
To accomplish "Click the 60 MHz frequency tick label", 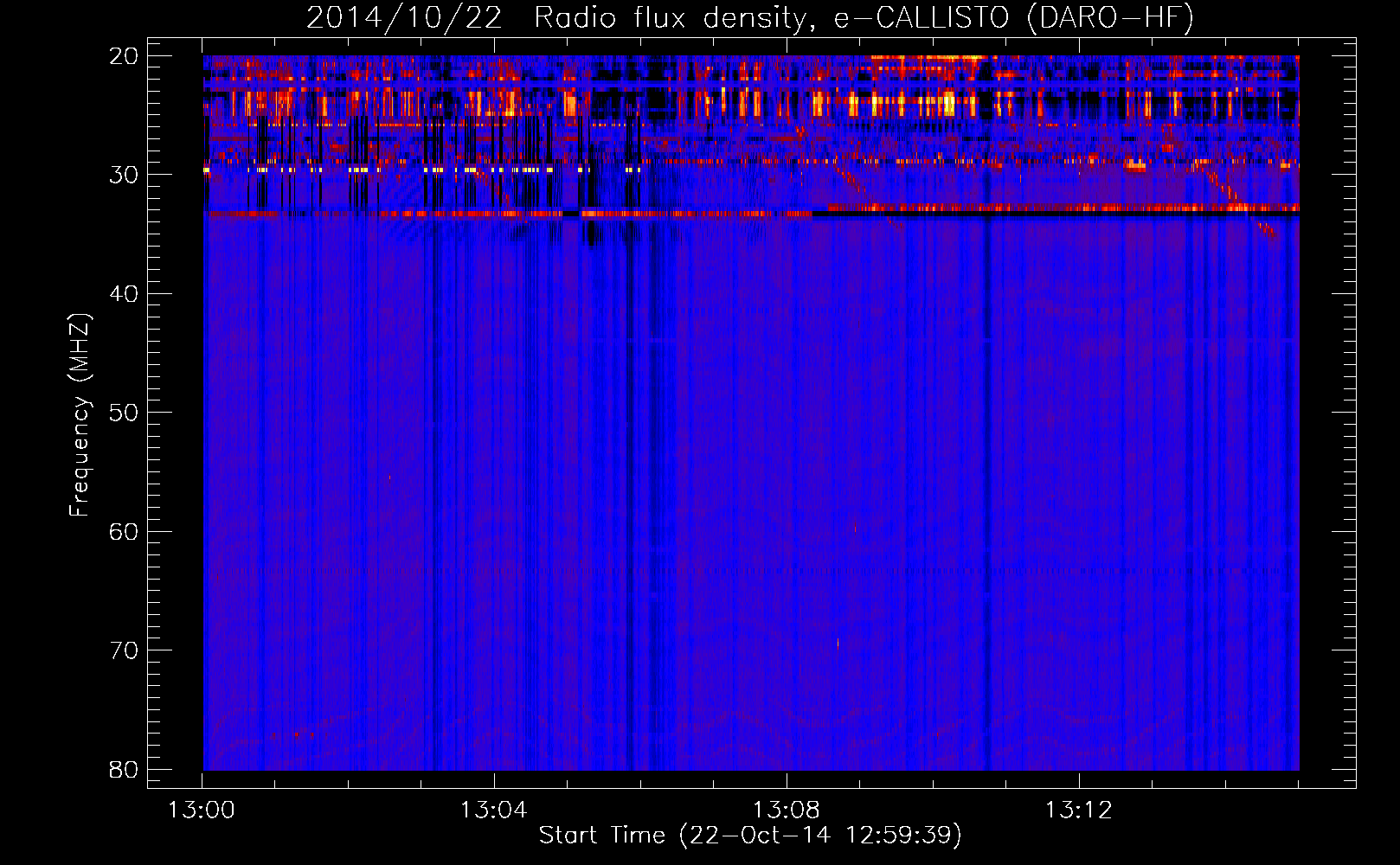I will click(x=124, y=531).
